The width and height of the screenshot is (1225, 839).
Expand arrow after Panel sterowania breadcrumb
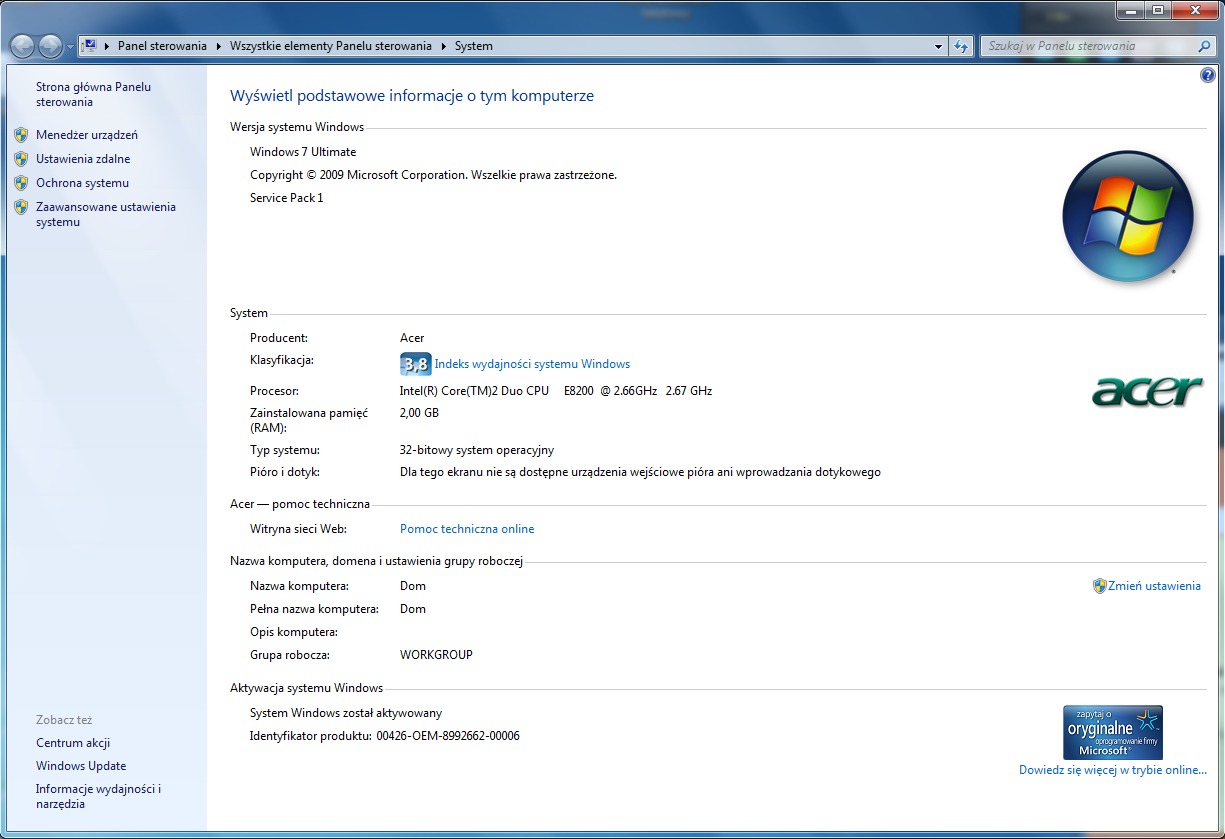tap(219, 46)
